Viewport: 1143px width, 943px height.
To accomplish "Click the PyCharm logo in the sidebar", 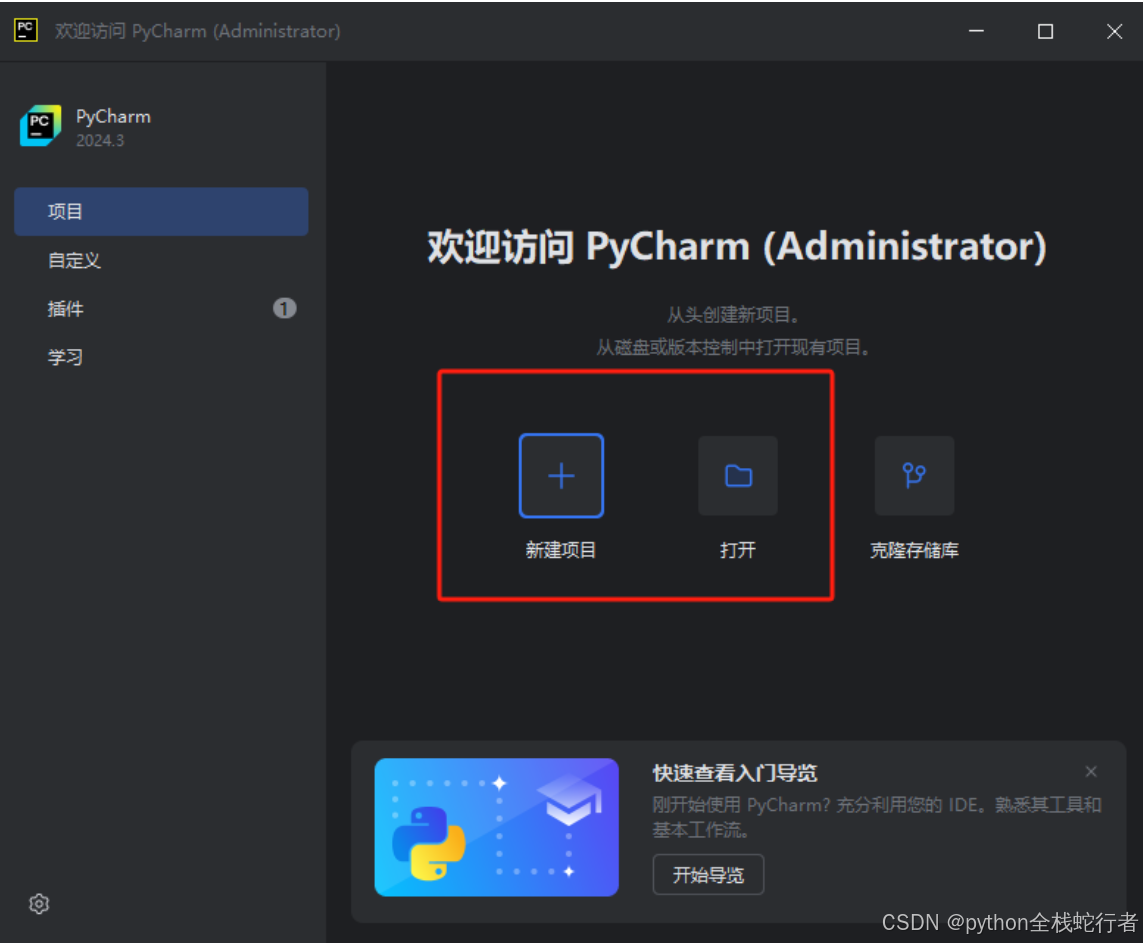I will [x=41, y=125].
